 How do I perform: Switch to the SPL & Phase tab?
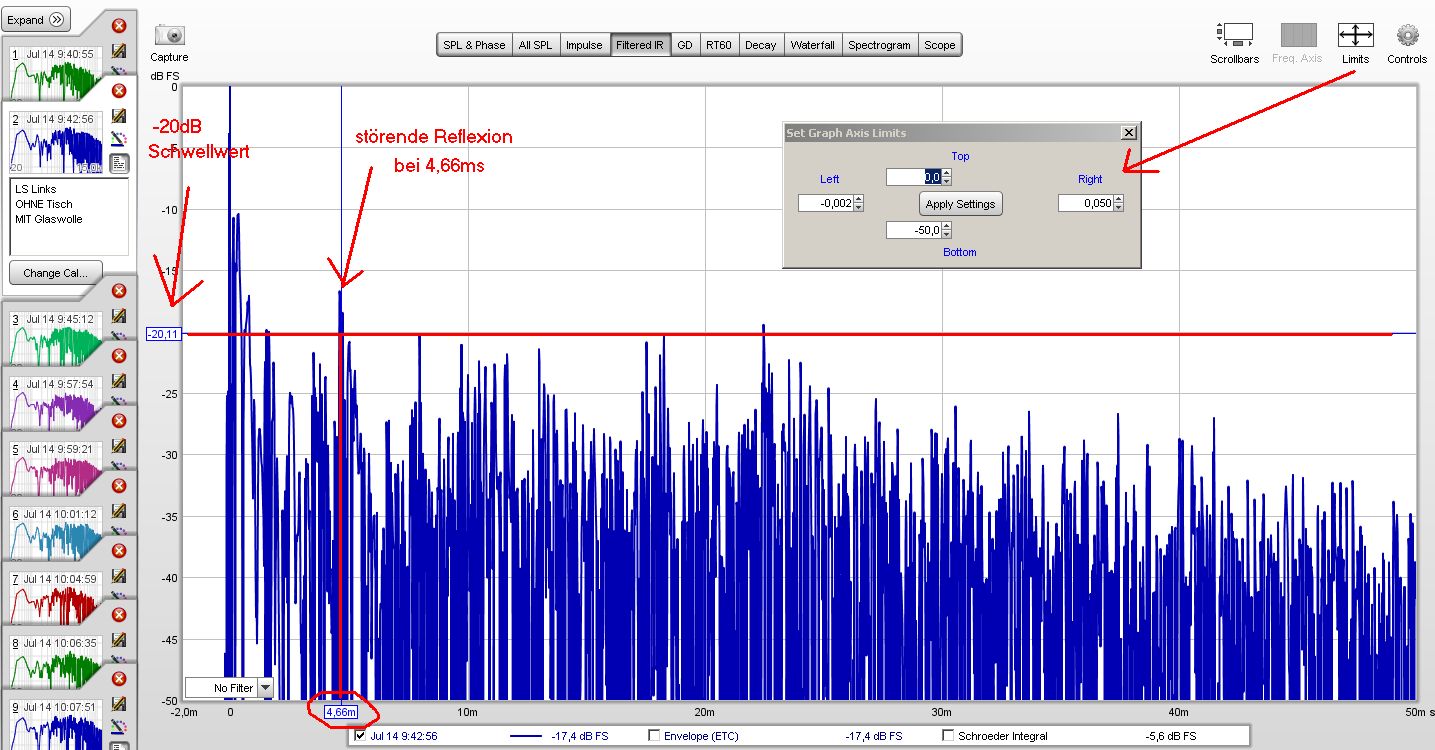(x=474, y=45)
